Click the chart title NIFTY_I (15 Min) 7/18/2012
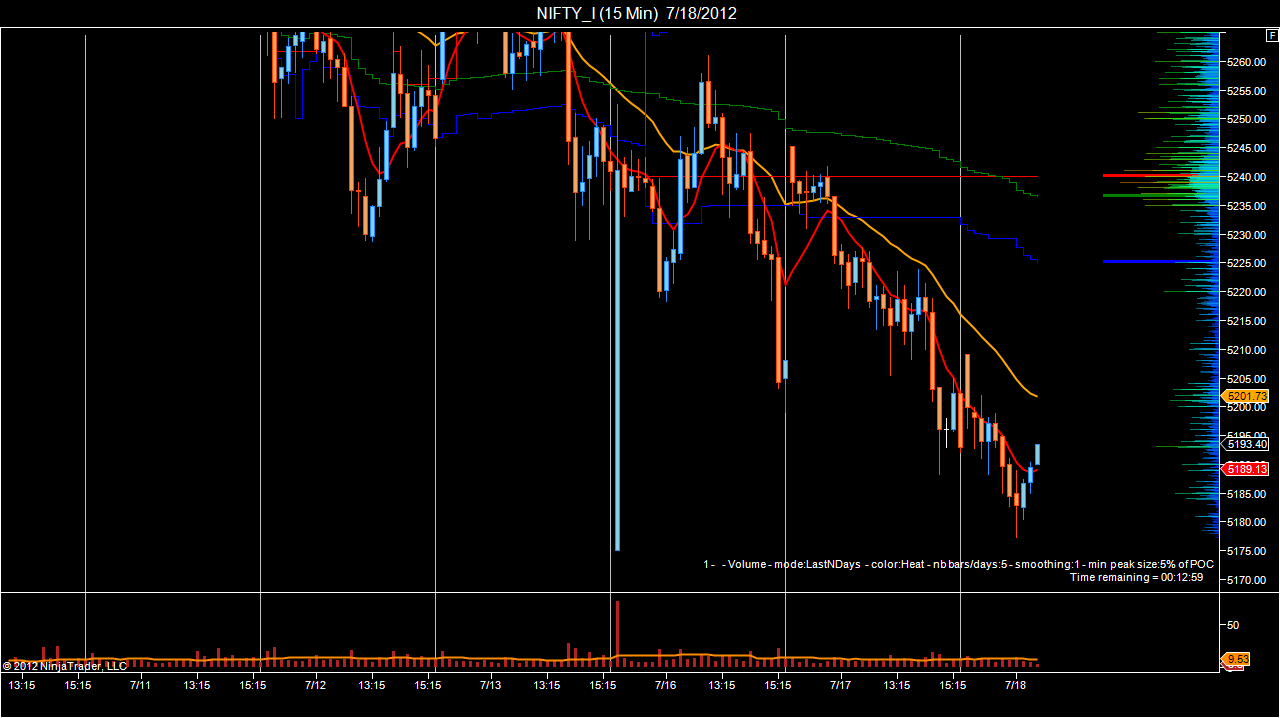 (637, 13)
